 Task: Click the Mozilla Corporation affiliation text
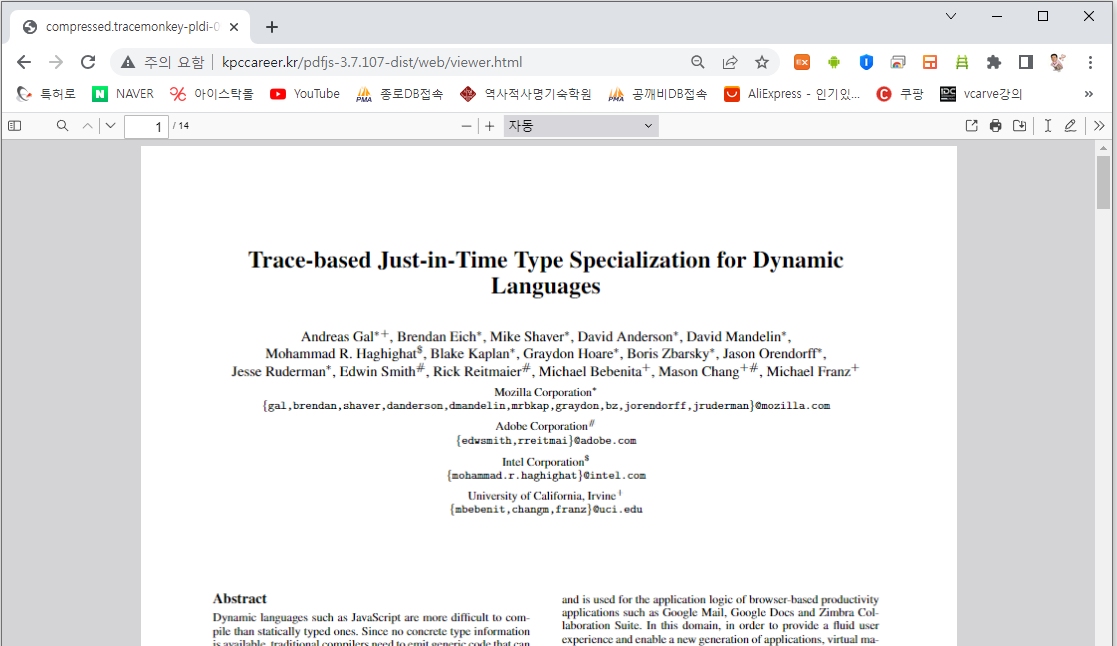[x=545, y=392]
